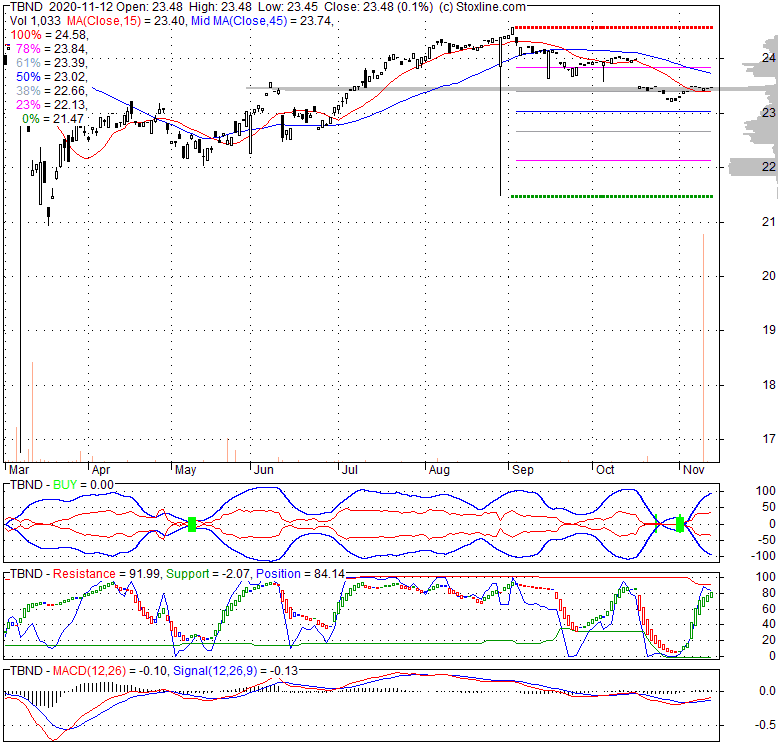Click the 'Oct' month axis label
This screenshot has width=780, height=745.
click(x=605, y=470)
